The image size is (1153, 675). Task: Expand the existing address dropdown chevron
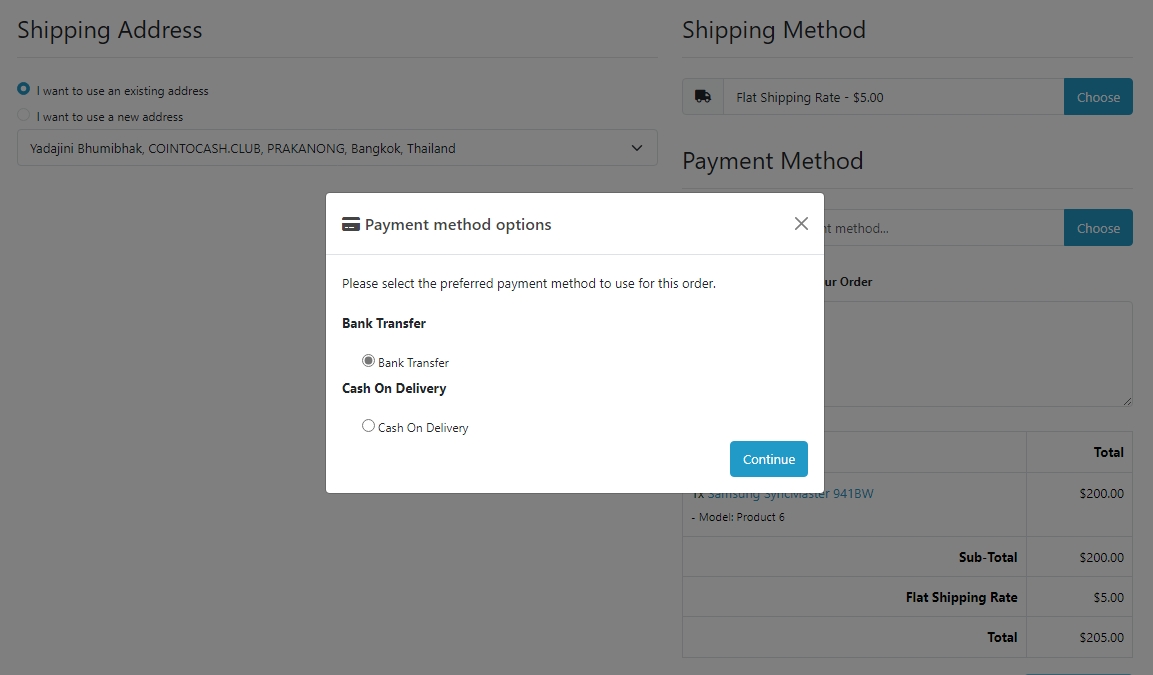click(x=637, y=148)
